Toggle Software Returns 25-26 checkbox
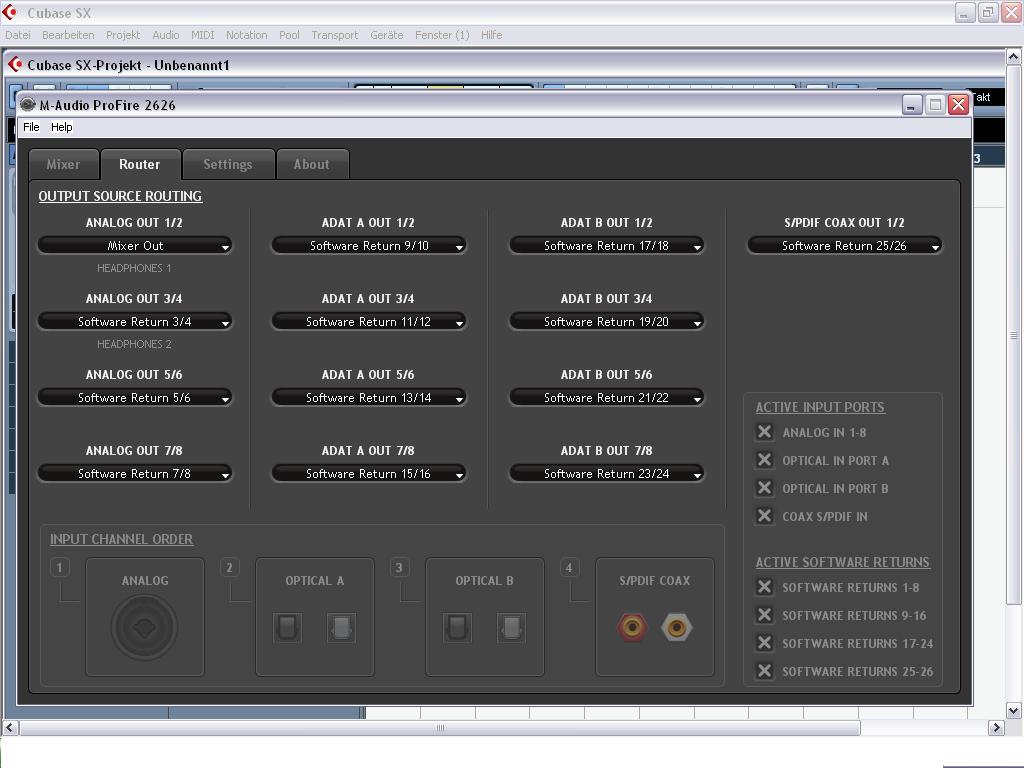 tap(764, 671)
